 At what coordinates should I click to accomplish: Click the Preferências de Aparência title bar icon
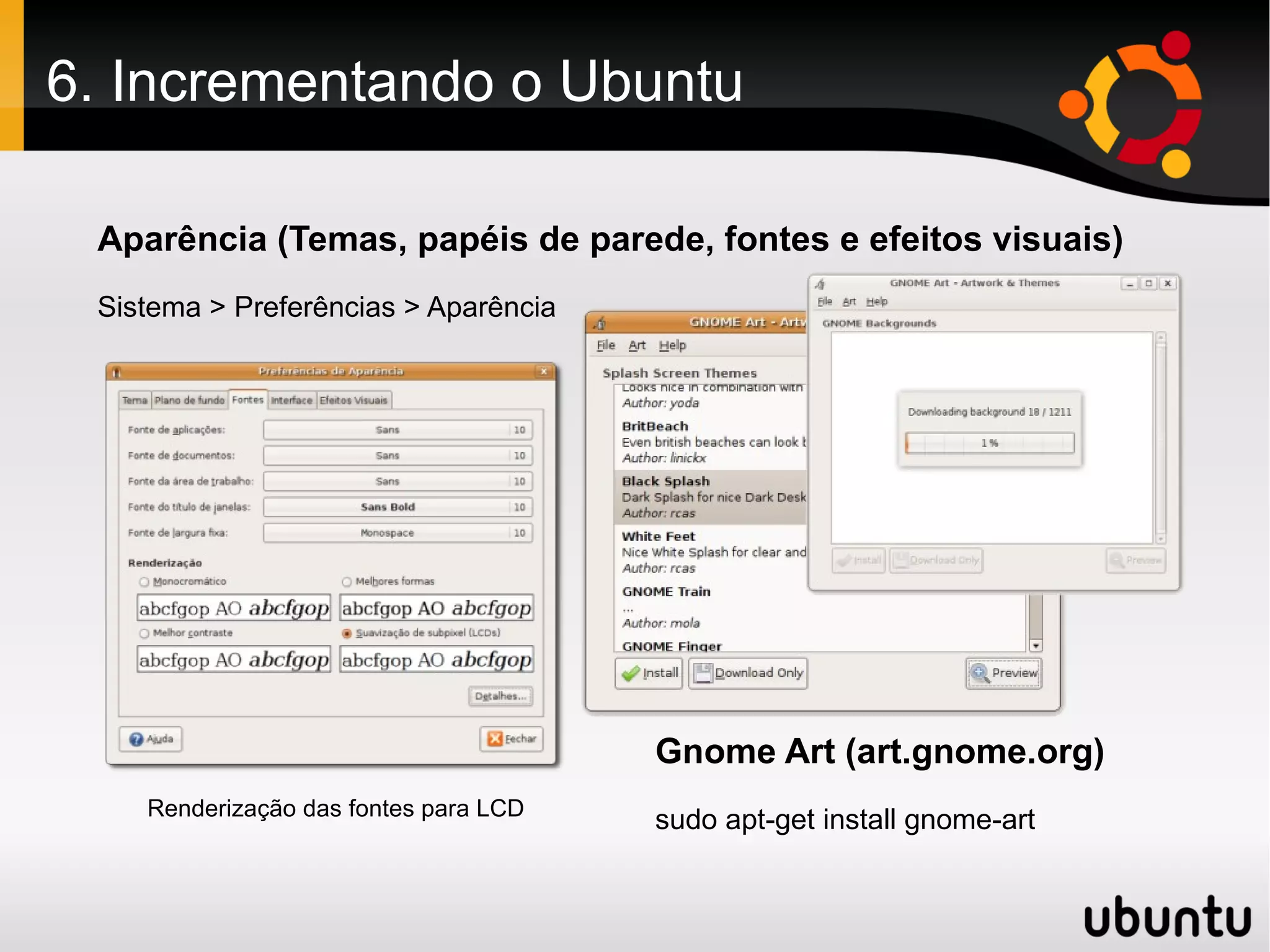tap(117, 372)
